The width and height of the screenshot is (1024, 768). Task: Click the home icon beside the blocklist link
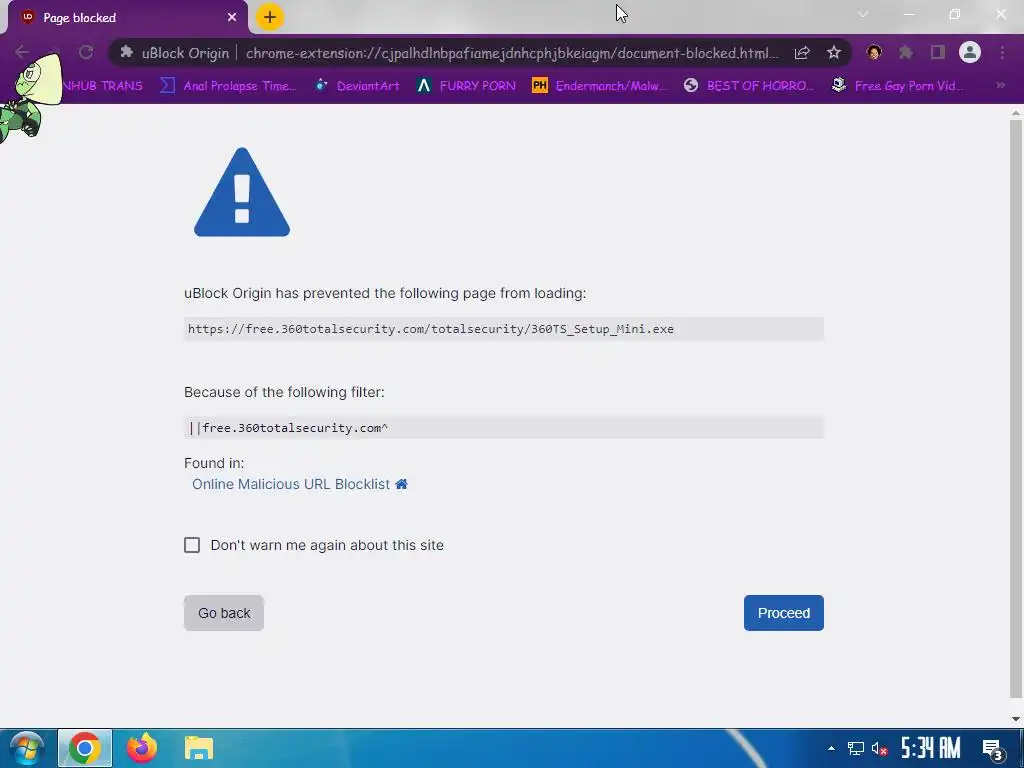(402, 484)
